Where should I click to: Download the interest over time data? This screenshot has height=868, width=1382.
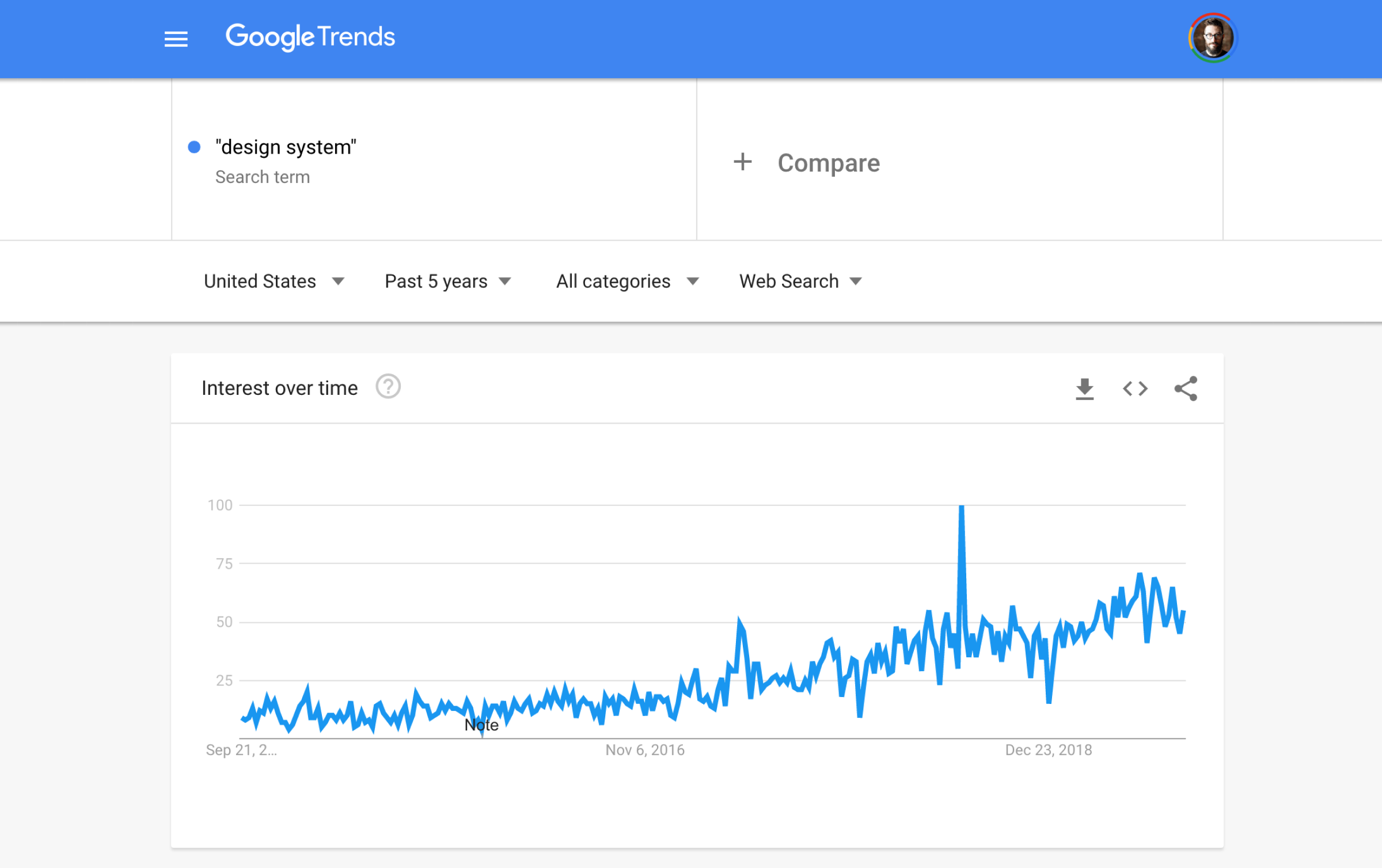[1085, 389]
